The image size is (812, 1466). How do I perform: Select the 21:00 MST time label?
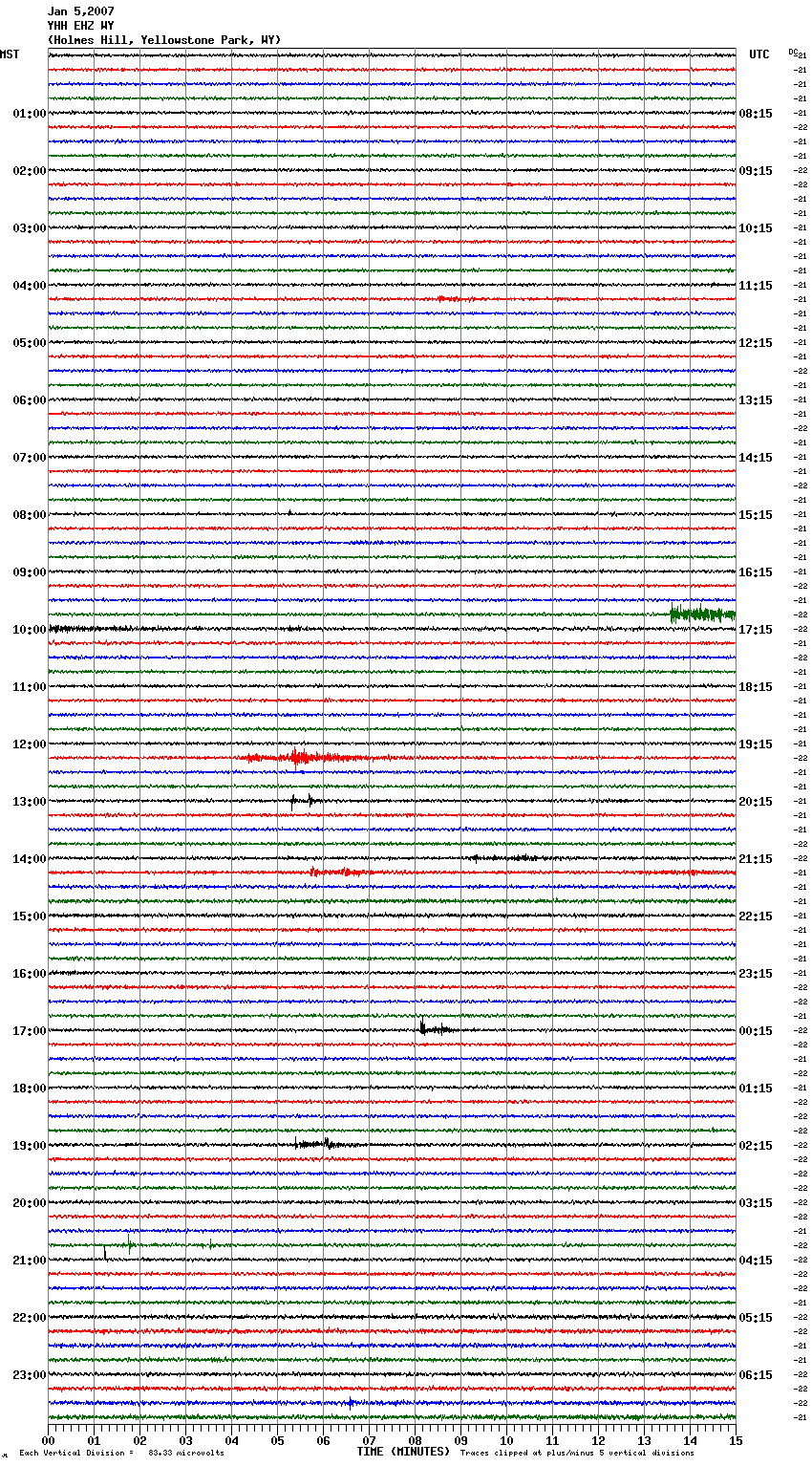(x=30, y=1261)
